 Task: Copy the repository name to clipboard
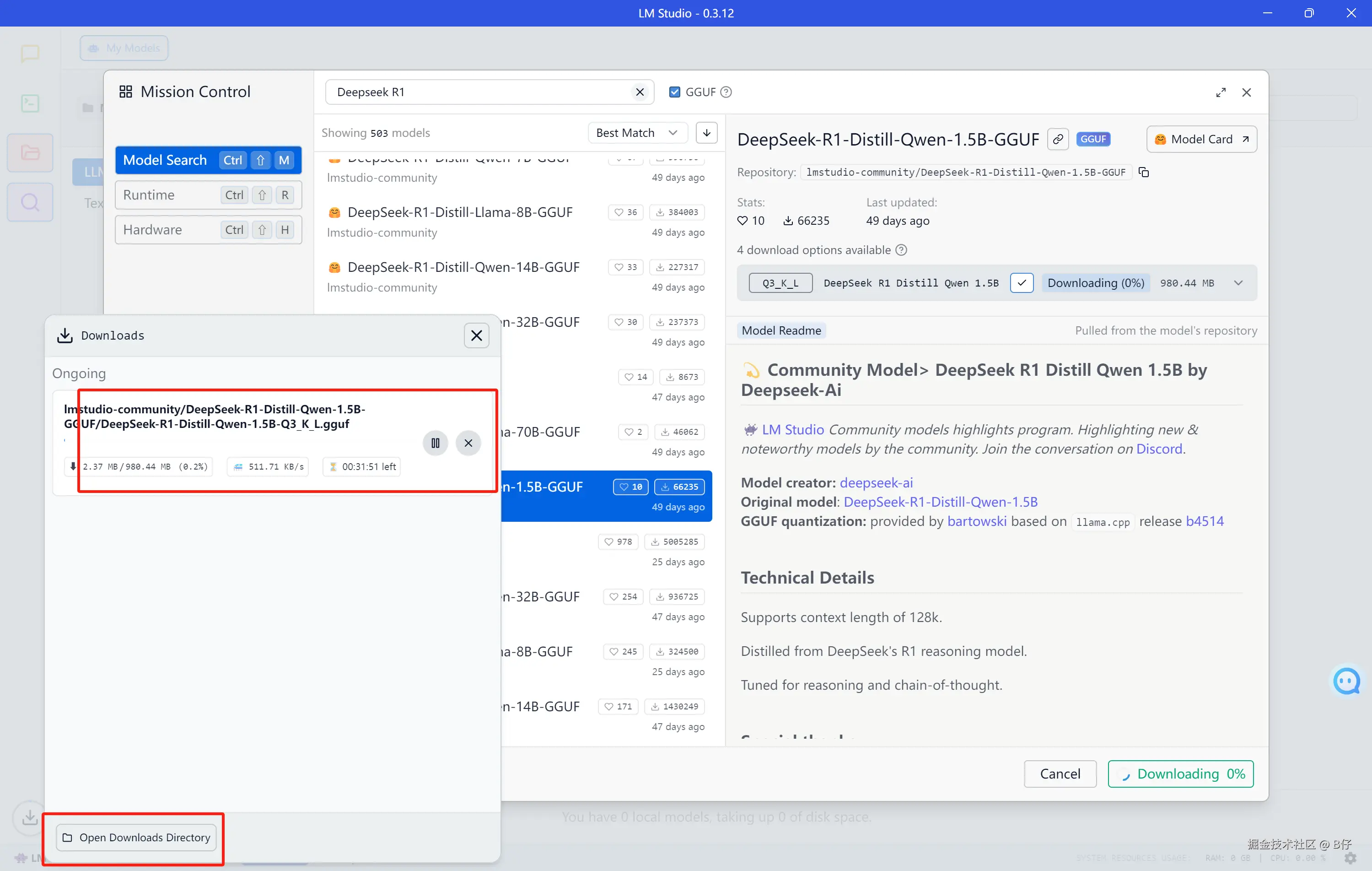[1144, 172]
